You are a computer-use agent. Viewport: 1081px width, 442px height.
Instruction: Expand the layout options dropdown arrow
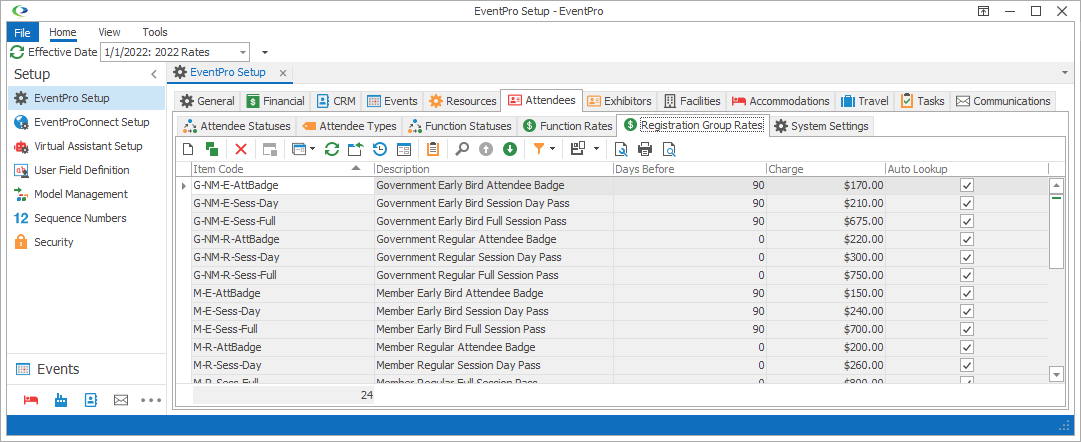coord(596,148)
